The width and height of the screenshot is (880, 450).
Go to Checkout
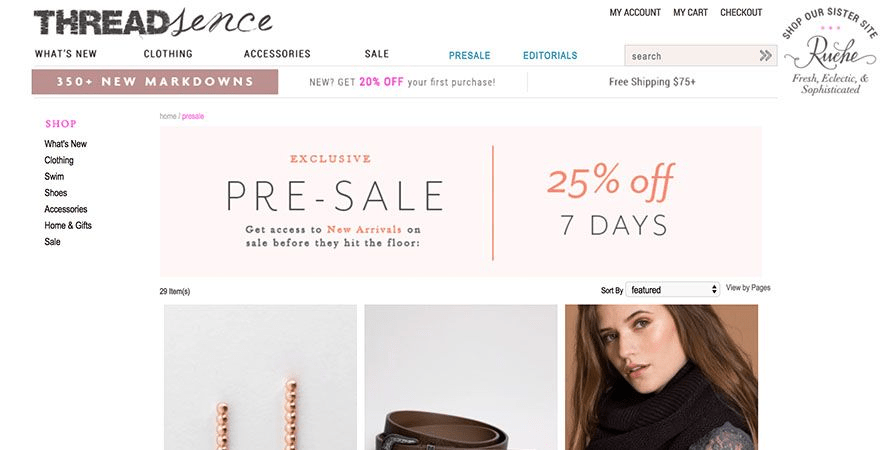pos(741,12)
